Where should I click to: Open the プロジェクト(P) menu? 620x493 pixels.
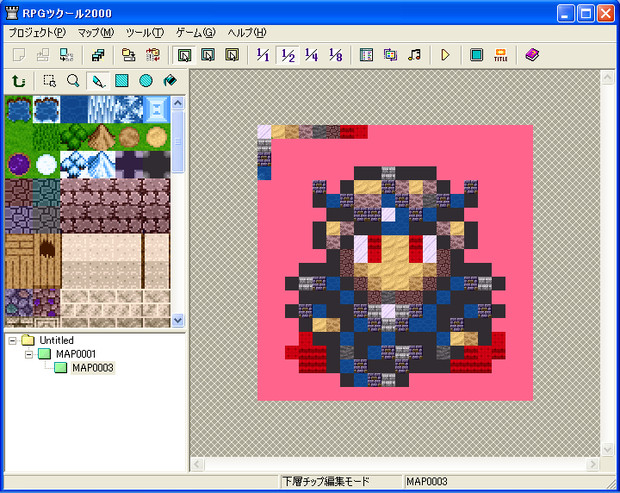pyautogui.click(x=37, y=32)
